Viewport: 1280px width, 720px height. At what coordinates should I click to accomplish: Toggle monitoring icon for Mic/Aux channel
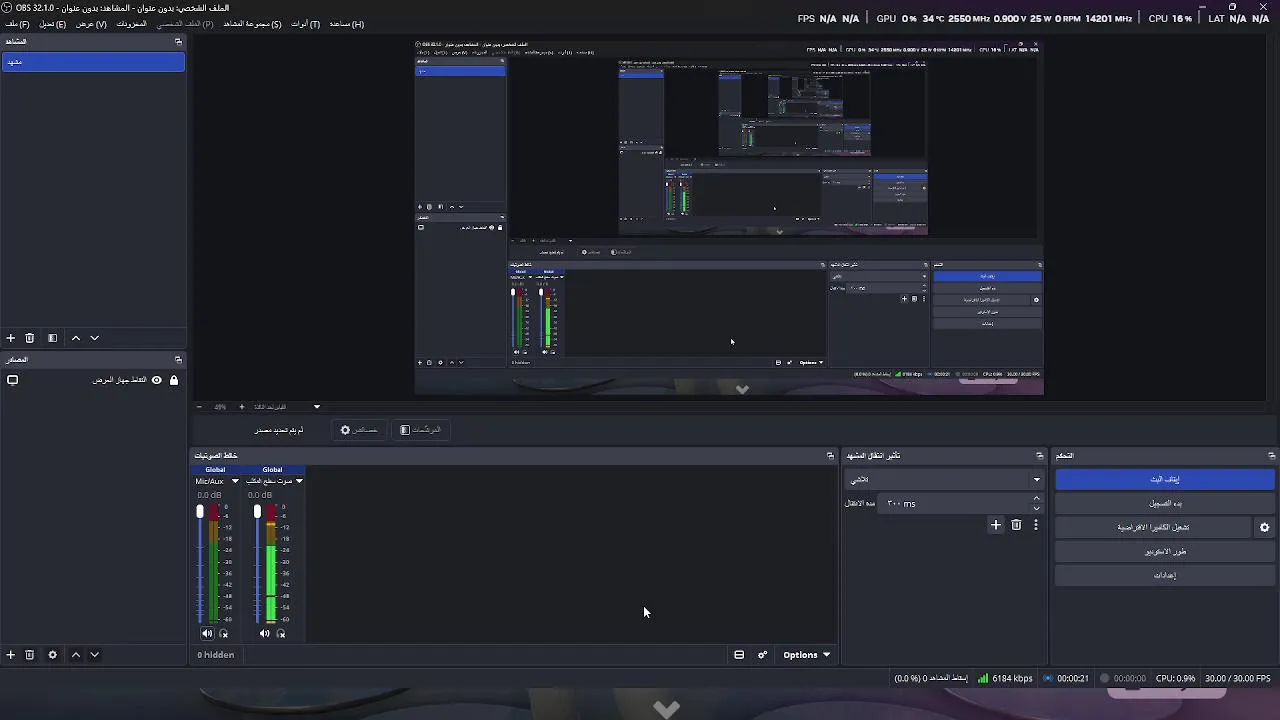(x=224, y=633)
